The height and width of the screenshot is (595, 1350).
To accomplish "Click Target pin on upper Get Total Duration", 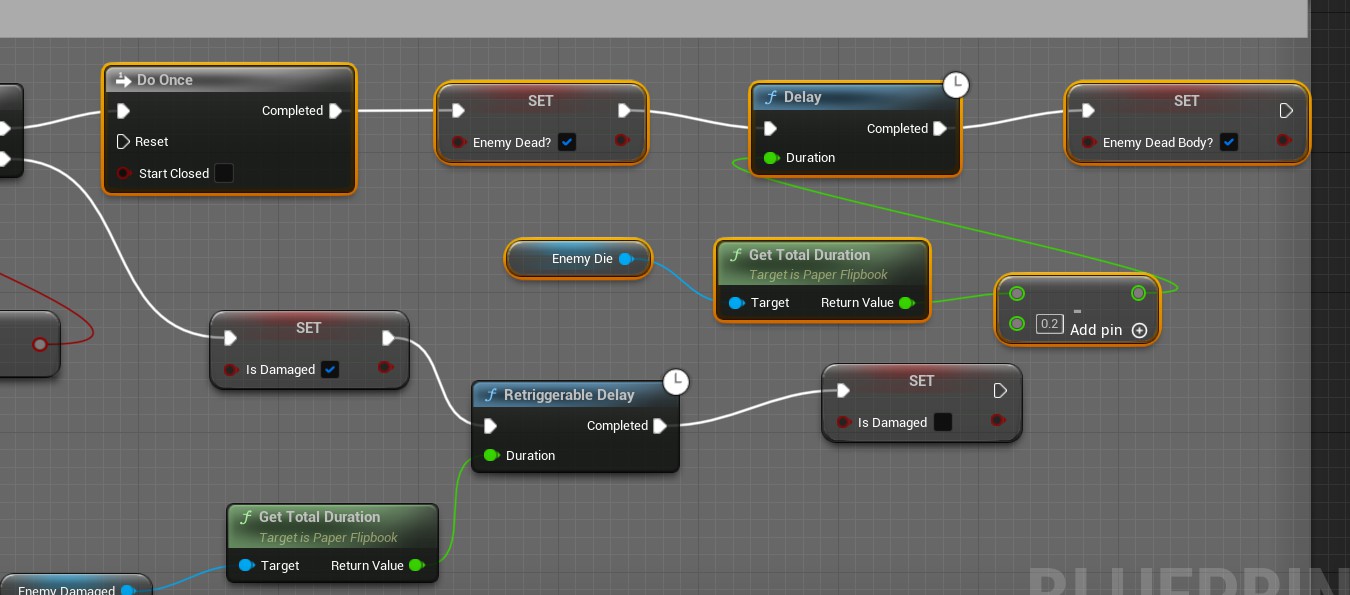I will pos(737,303).
